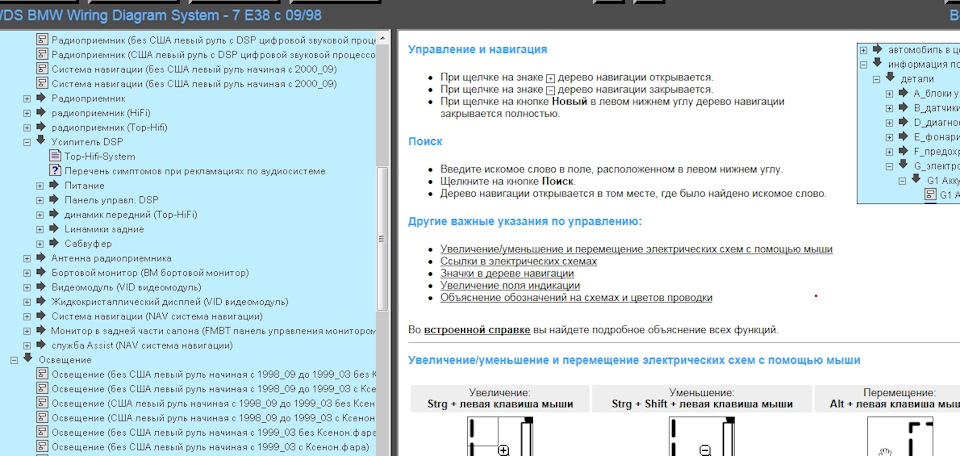Collapse the Освещение section
The image size is (960, 456).
coord(14,361)
